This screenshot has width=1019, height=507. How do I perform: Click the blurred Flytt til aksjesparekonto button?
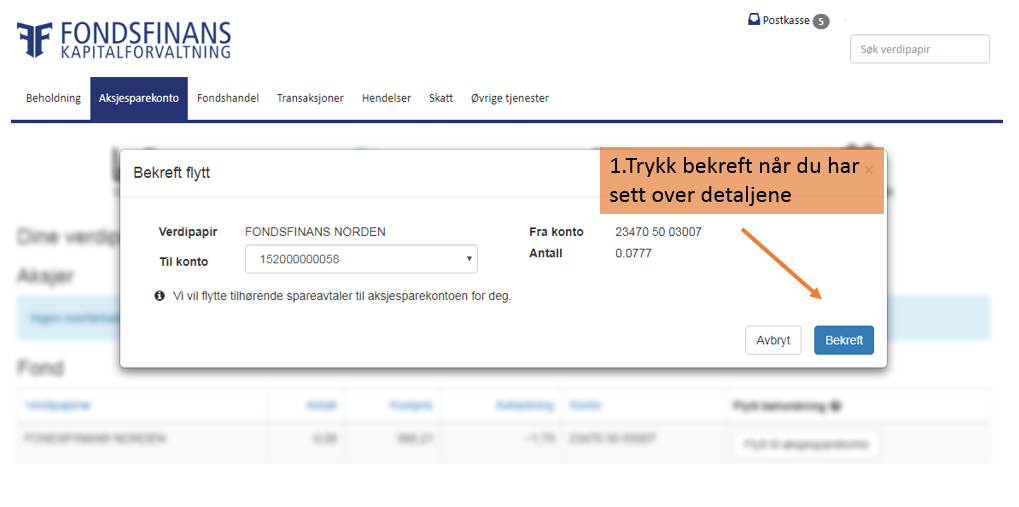[x=806, y=445]
